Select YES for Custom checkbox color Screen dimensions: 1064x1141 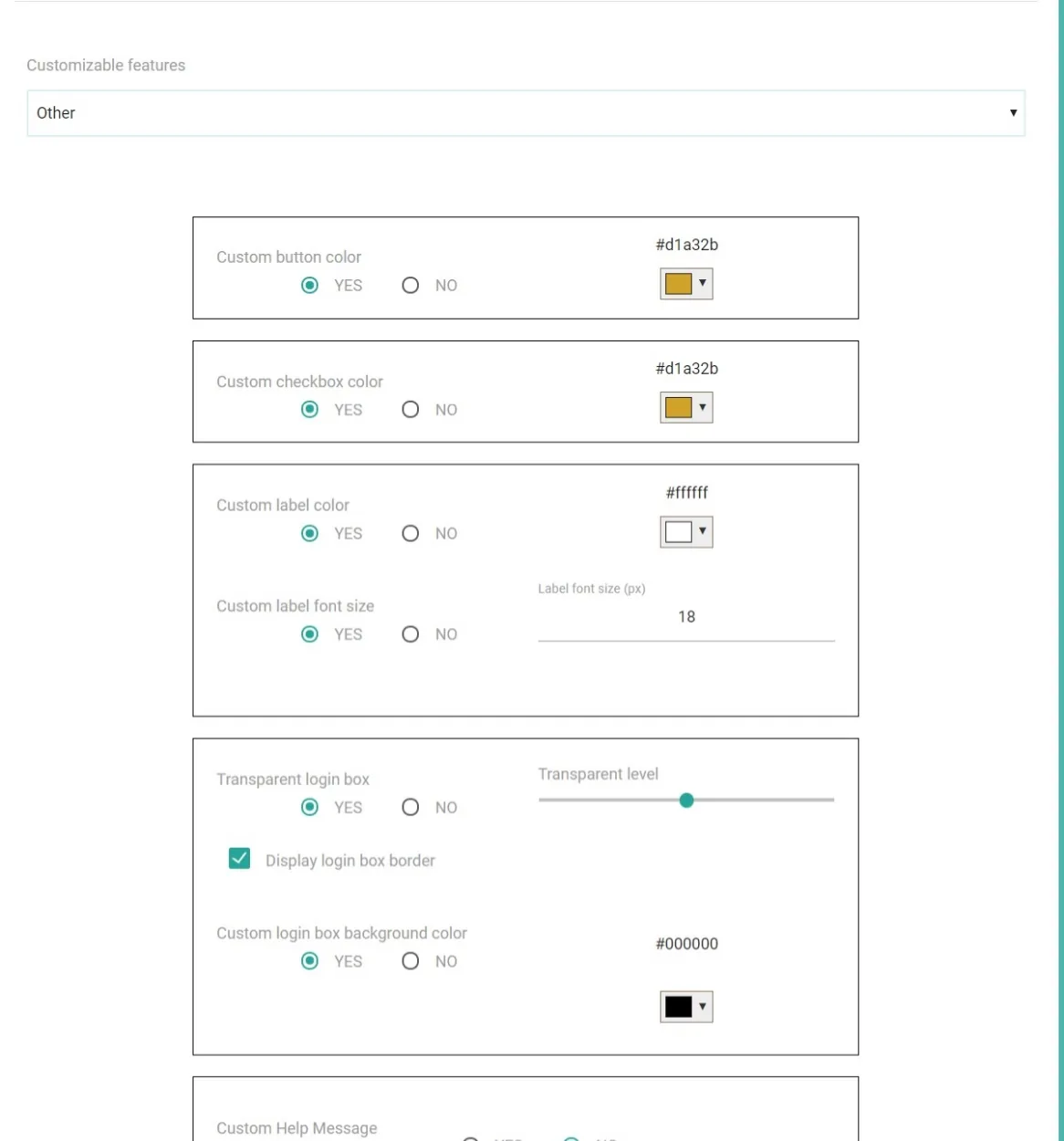coord(310,410)
